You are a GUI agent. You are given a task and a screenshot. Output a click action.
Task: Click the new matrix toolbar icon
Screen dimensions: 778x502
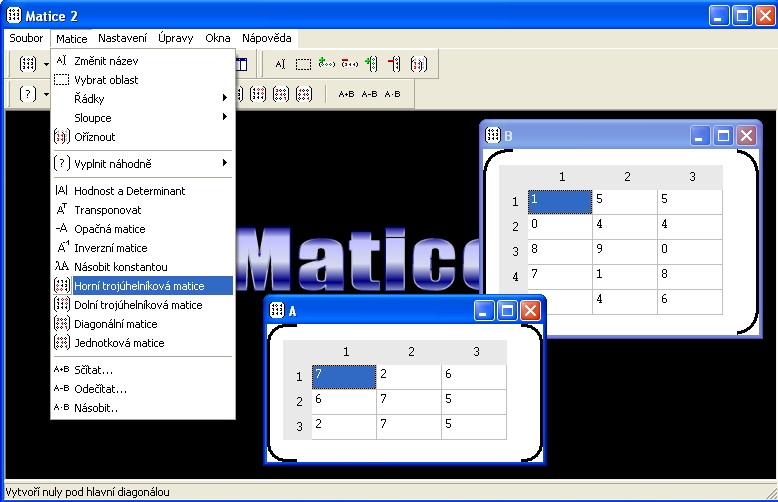click(28, 63)
